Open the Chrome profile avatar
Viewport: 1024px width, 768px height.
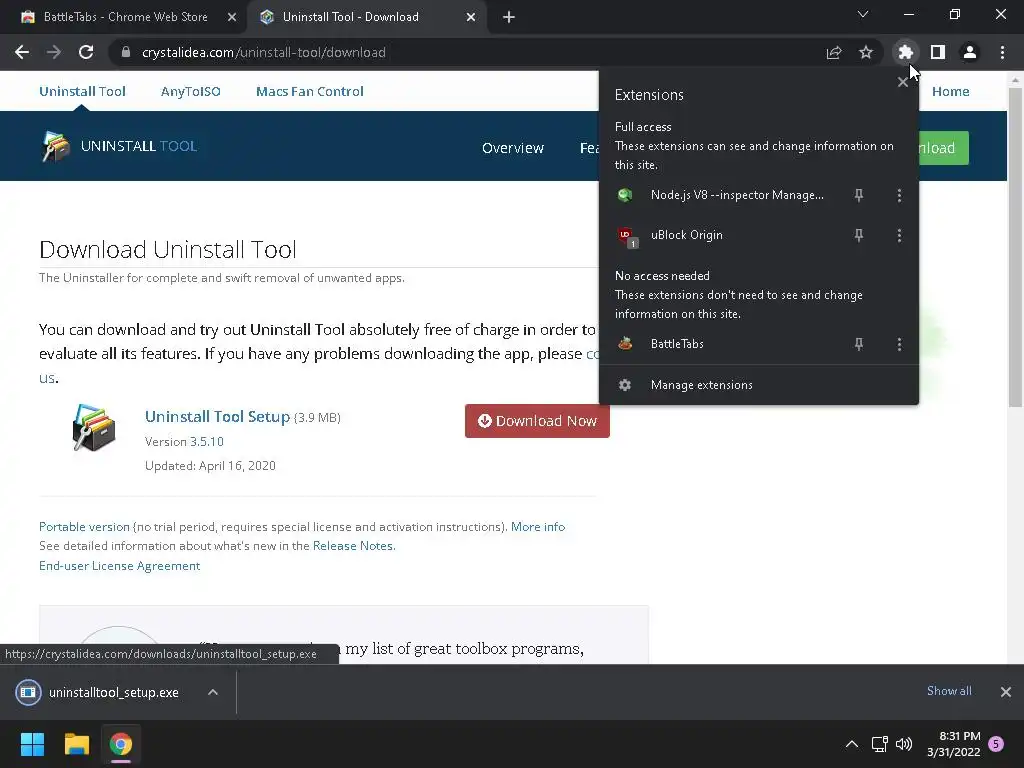pyautogui.click(x=970, y=52)
